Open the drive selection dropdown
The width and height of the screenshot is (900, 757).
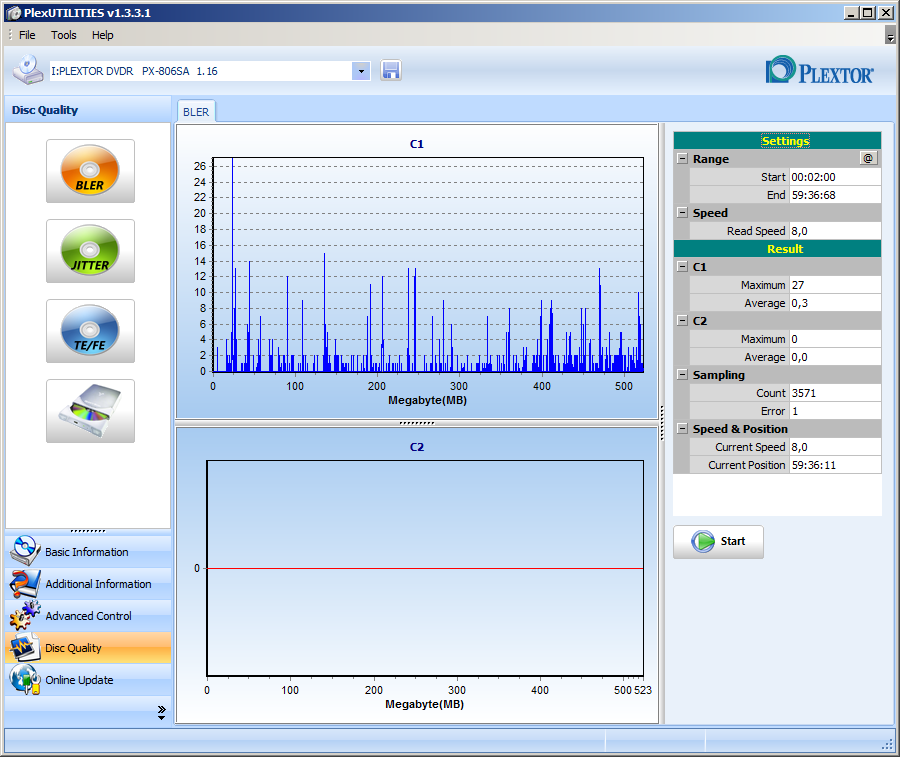[361, 71]
